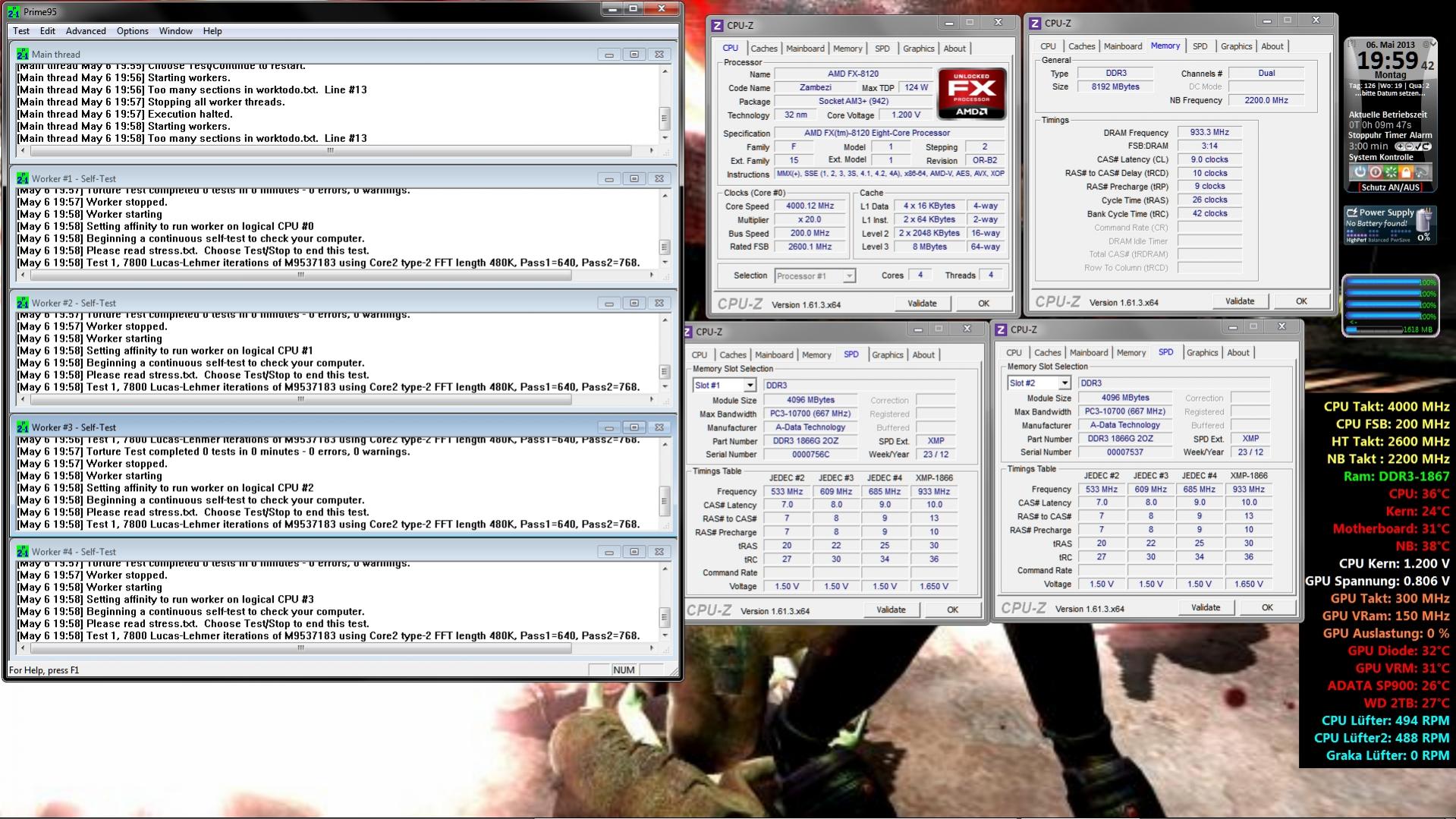The width and height of the screenshot is (1456, 819).
Task: Click the DRAM Frequency value 933.3 MHz
Action: pyautogui.click(x=1209, y=132)
